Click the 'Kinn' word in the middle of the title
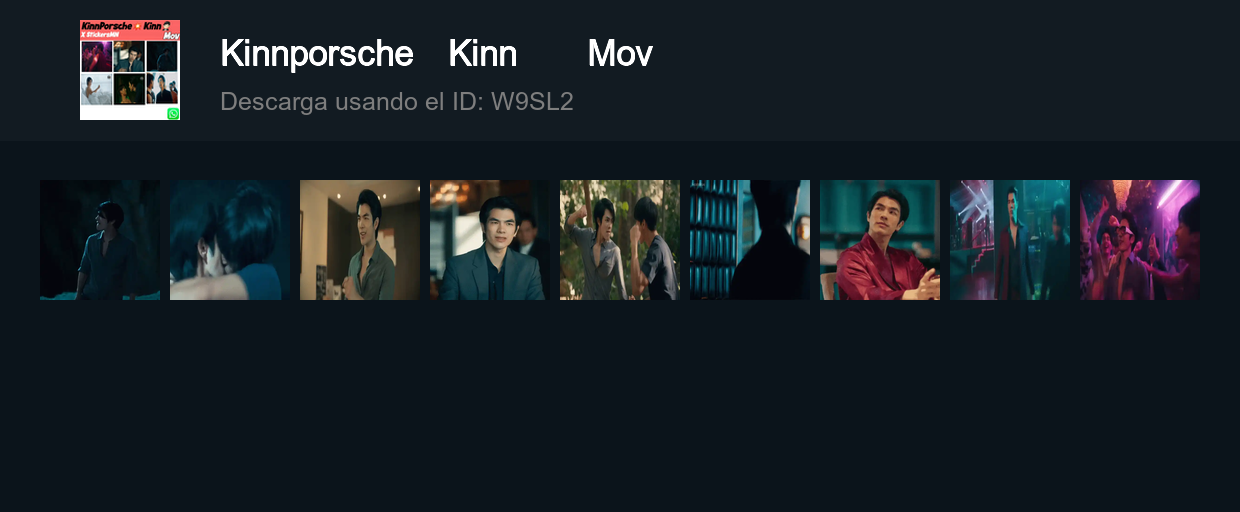The height and width of the screenshot is (512, 1240). 483,54
